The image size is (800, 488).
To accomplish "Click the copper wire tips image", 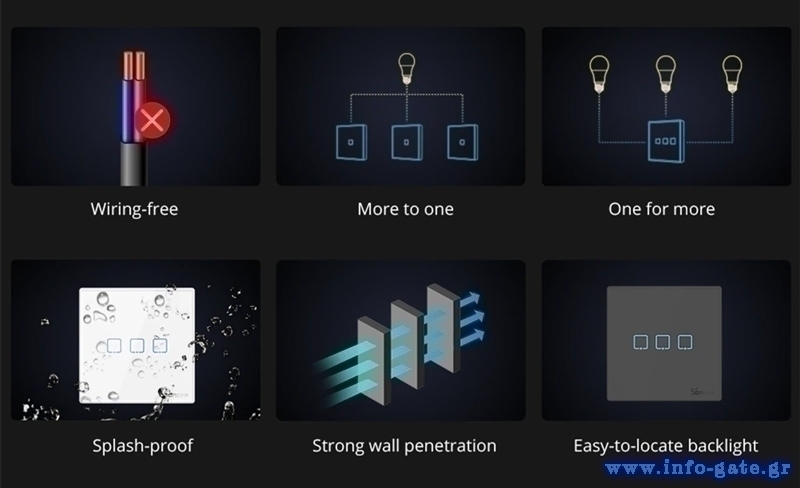I will [134, 66].
